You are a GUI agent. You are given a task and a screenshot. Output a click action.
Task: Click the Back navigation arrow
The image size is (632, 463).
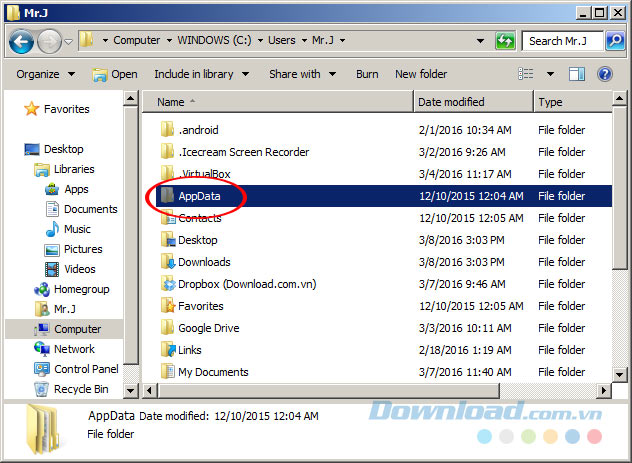[x=21, y=41]
